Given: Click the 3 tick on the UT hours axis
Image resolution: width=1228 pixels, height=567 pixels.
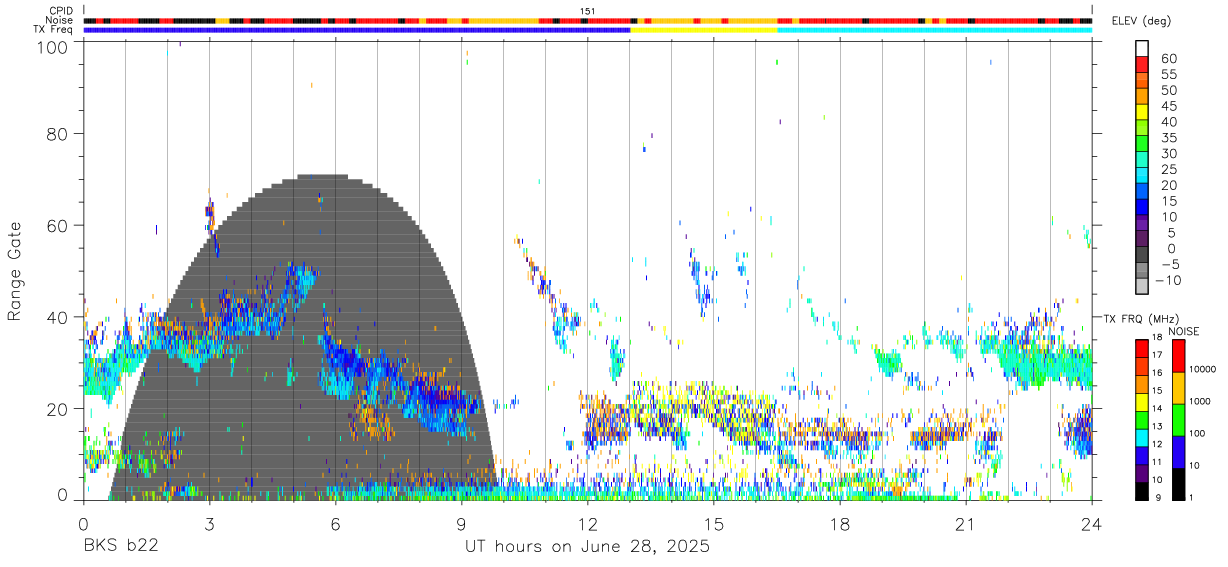Looking at the screenshot, I should pos(209,523).
